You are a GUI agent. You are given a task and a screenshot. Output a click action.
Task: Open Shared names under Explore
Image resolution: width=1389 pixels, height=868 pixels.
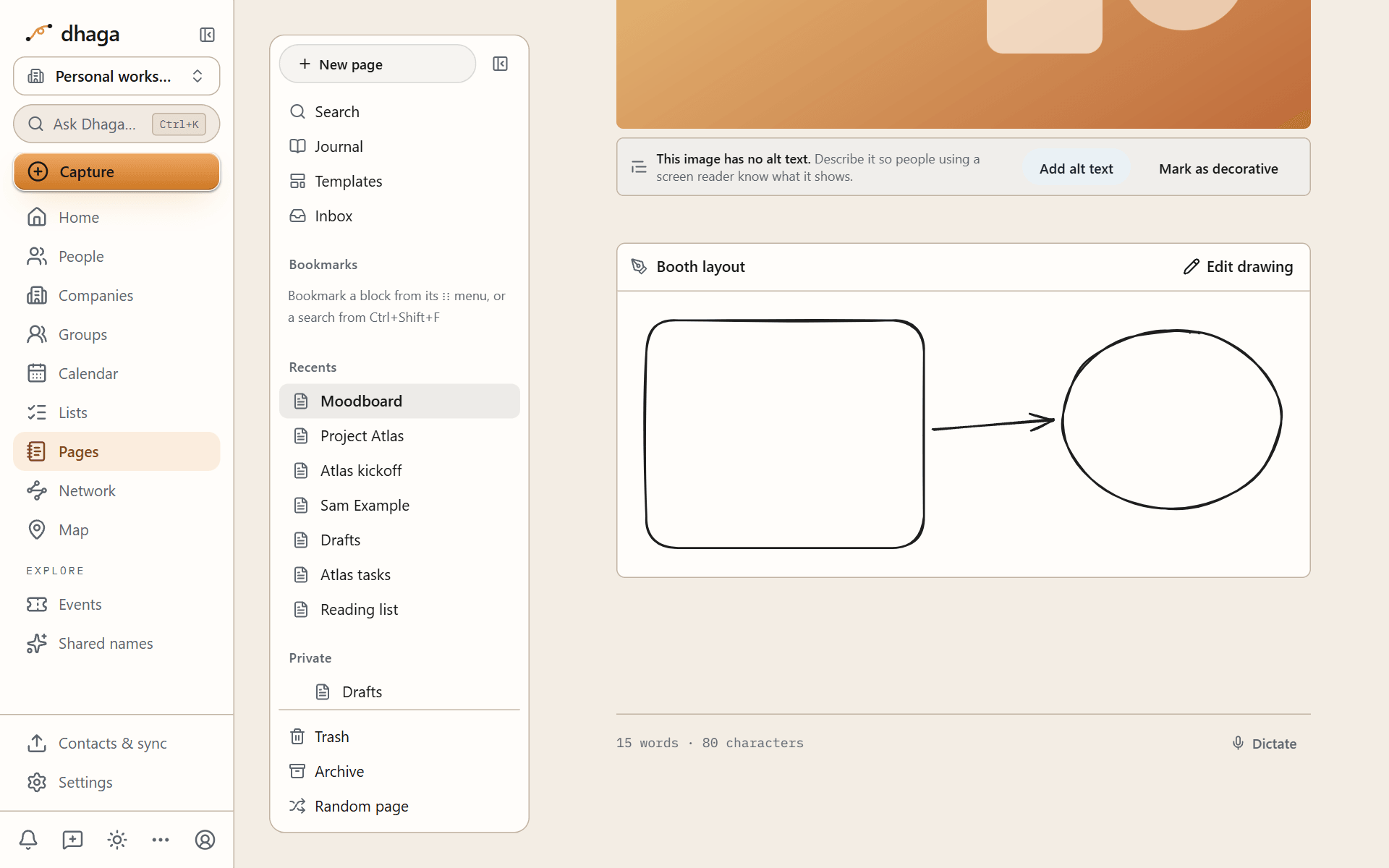(x=116, y=643)
